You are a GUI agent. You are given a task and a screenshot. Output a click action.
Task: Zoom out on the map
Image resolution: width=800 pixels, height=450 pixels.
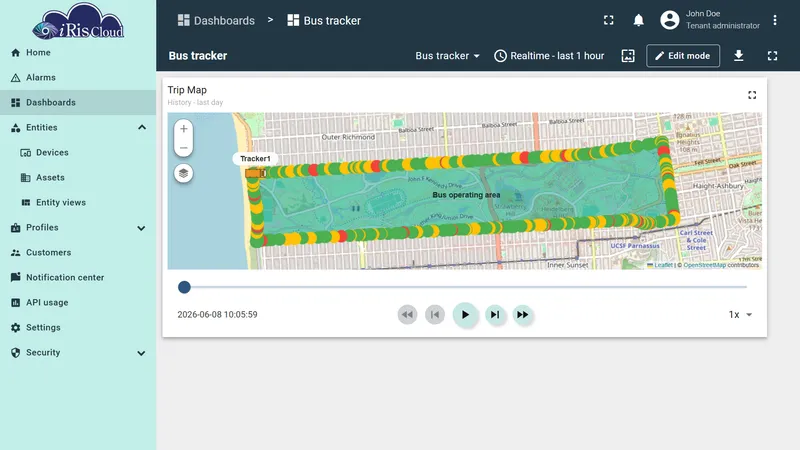click(184, 147)
